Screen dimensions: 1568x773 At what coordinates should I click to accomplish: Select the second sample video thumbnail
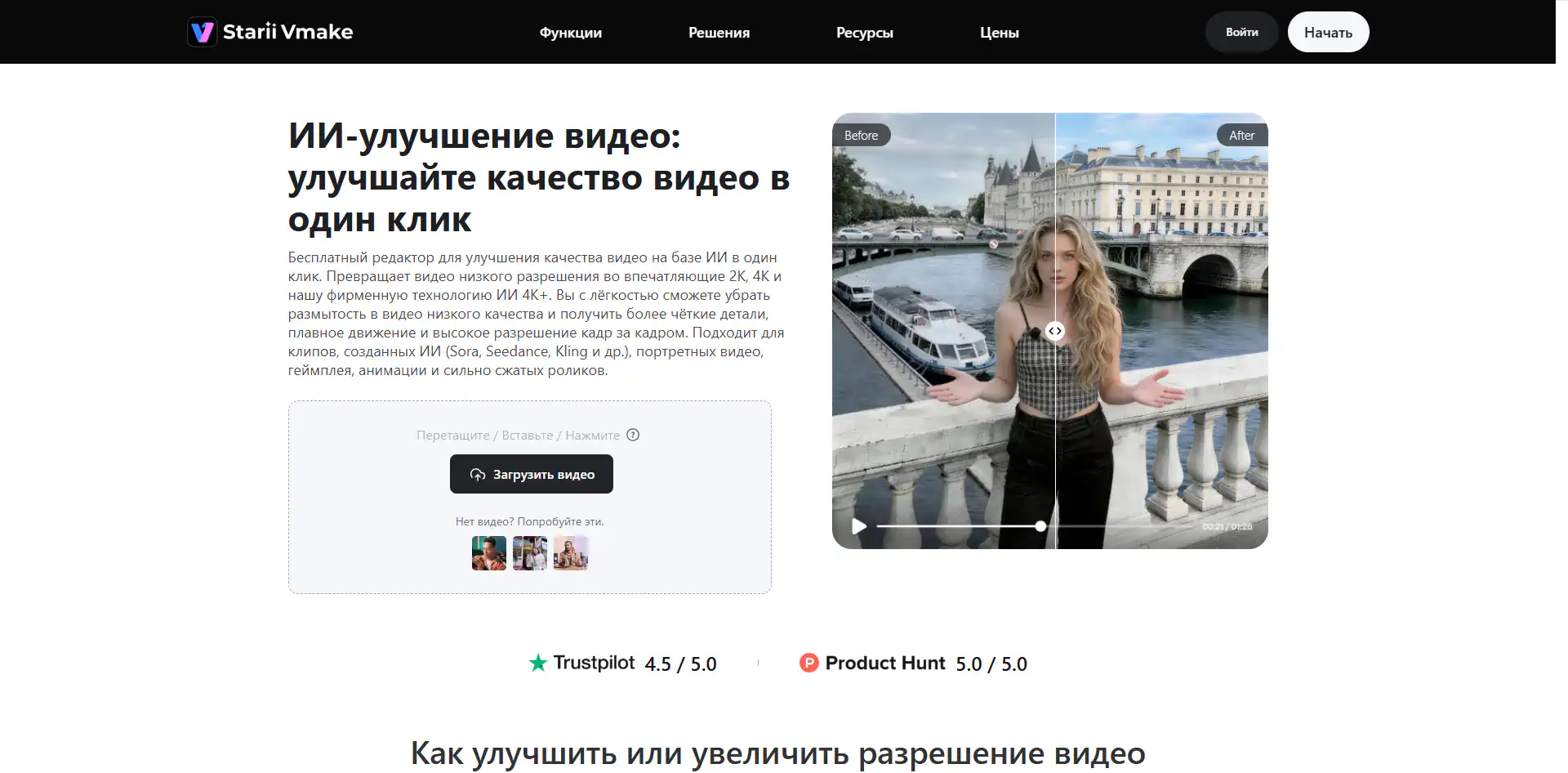point(530,553)
